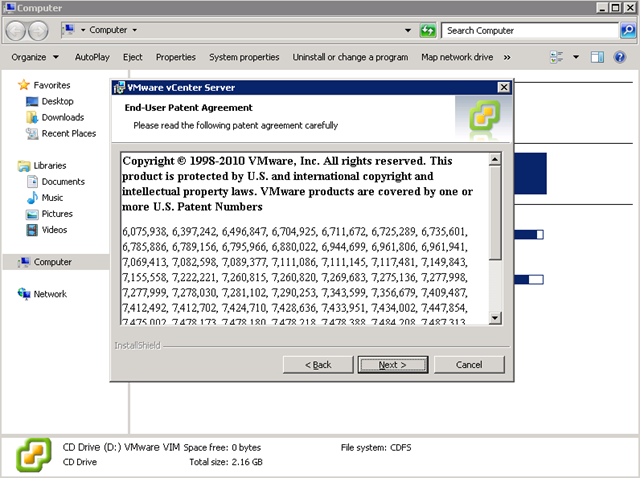Click the patent agreement scroll down arrow
This screenshot has height=478, width=640.
pyautogui.click(x=495, y=318)
